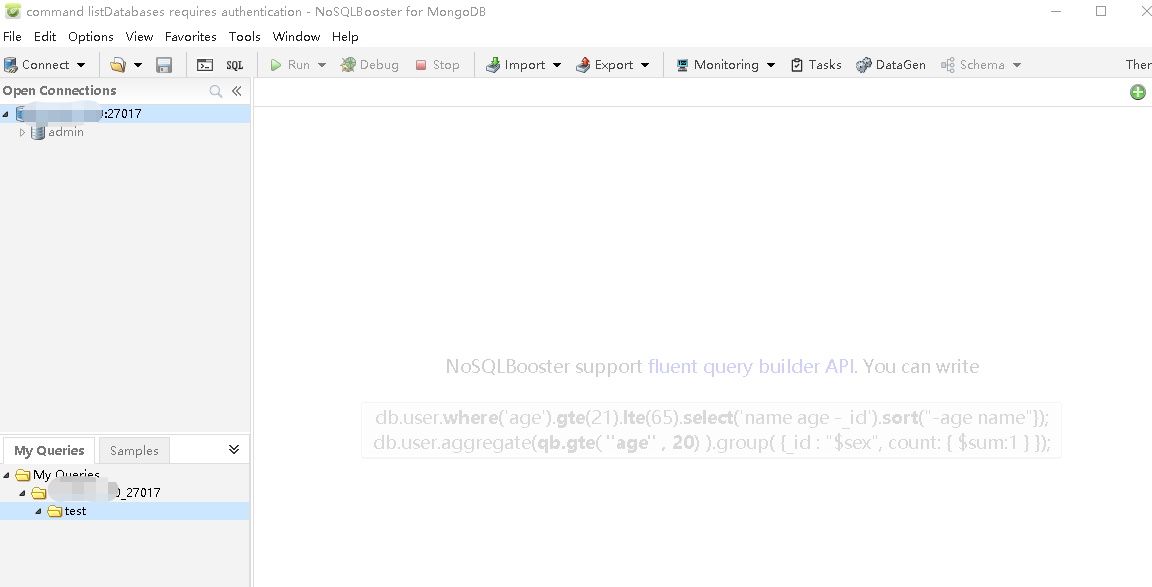Select the admin database icon

pyautogui.click(x=38, y=132)
